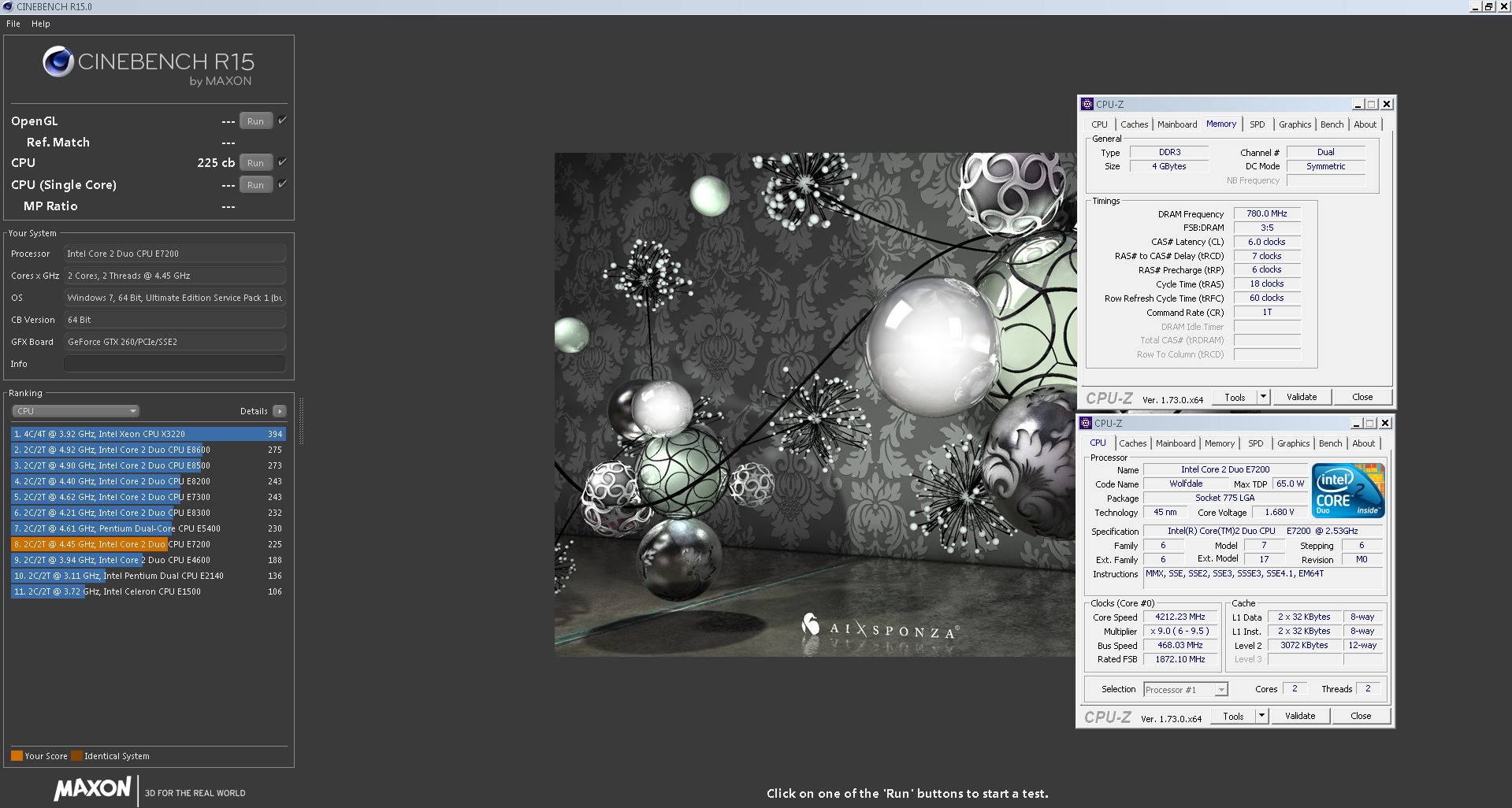Click the MAXON logo at bottom
This screenshot has width=1512, height=808.
(93, 788)
